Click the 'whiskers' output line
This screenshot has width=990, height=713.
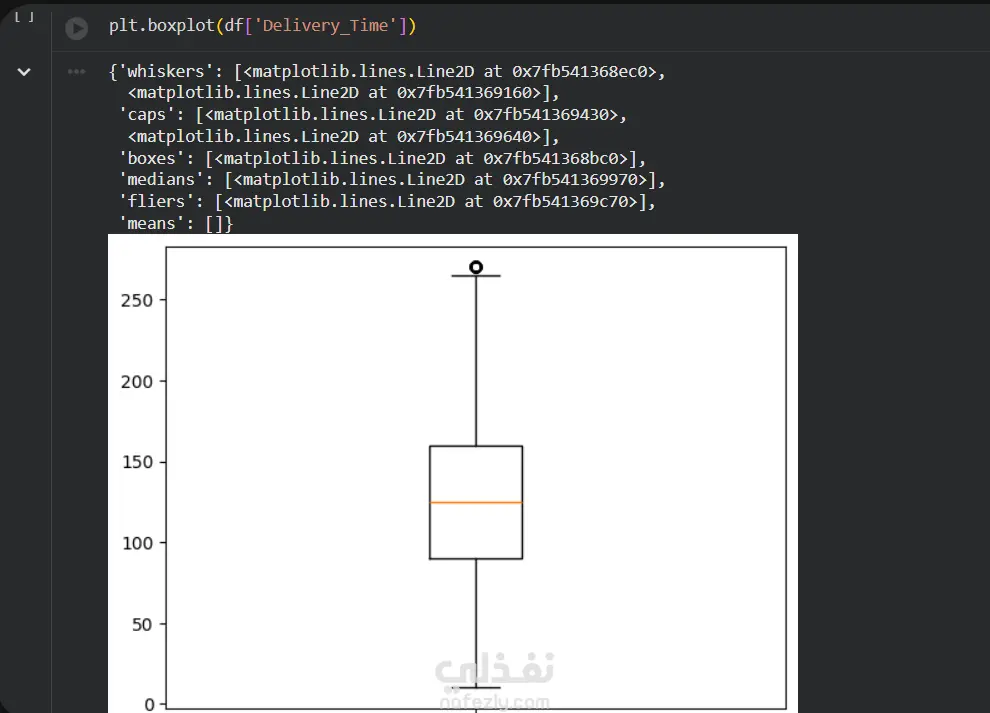pyautogui.click(x=387, y=71)
